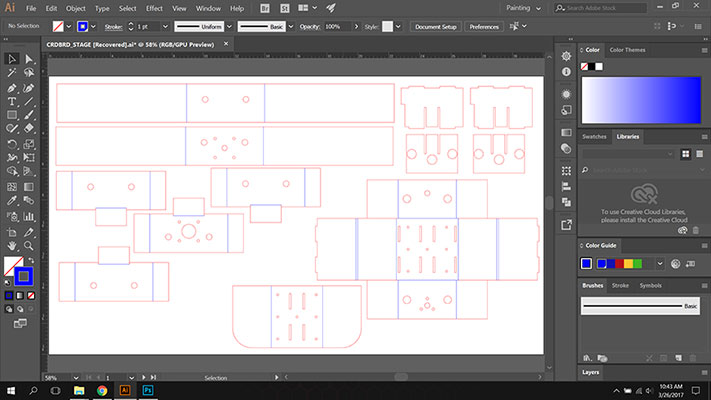Select the Paintbrush tool
Image resolution: width=711 pixels, height=400 pixels.
coord(29,115)
